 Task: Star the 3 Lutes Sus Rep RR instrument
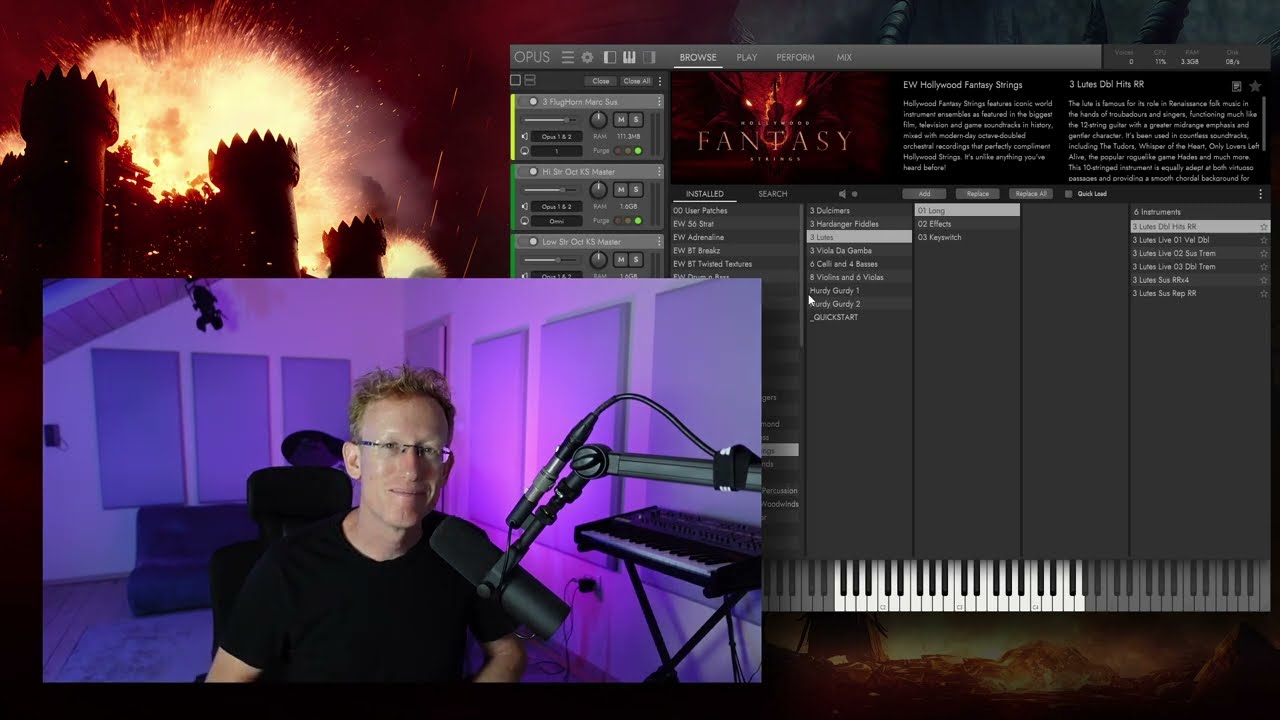(1264, 294)
